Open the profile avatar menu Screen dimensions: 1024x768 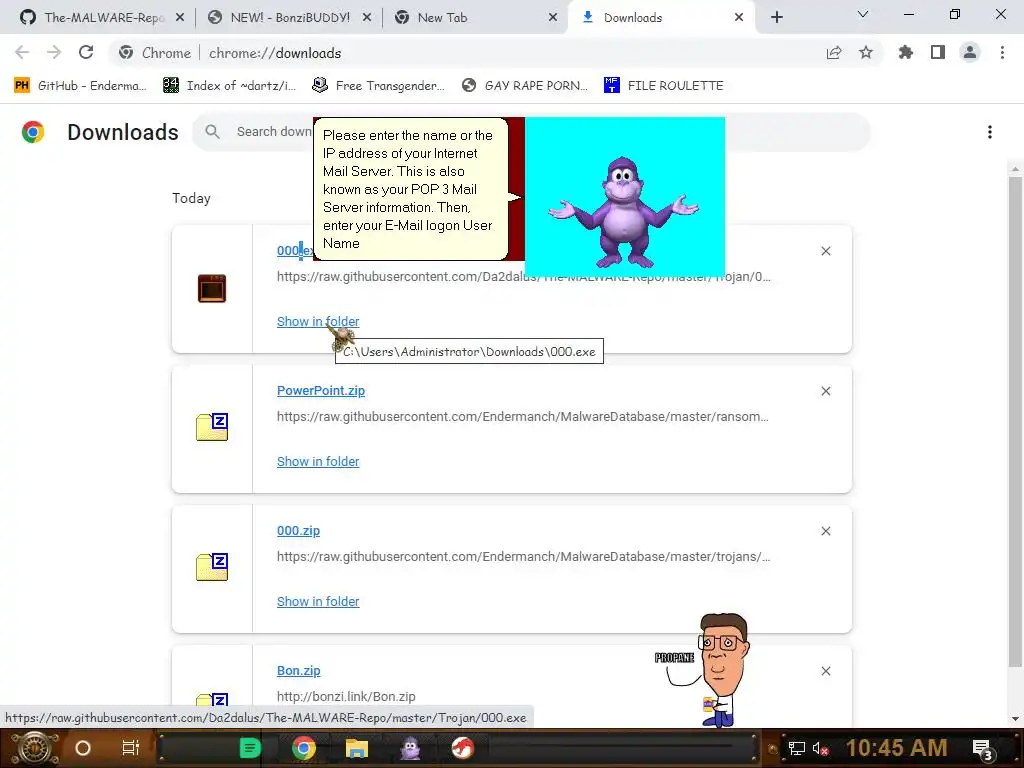click(x=970, y=53)
